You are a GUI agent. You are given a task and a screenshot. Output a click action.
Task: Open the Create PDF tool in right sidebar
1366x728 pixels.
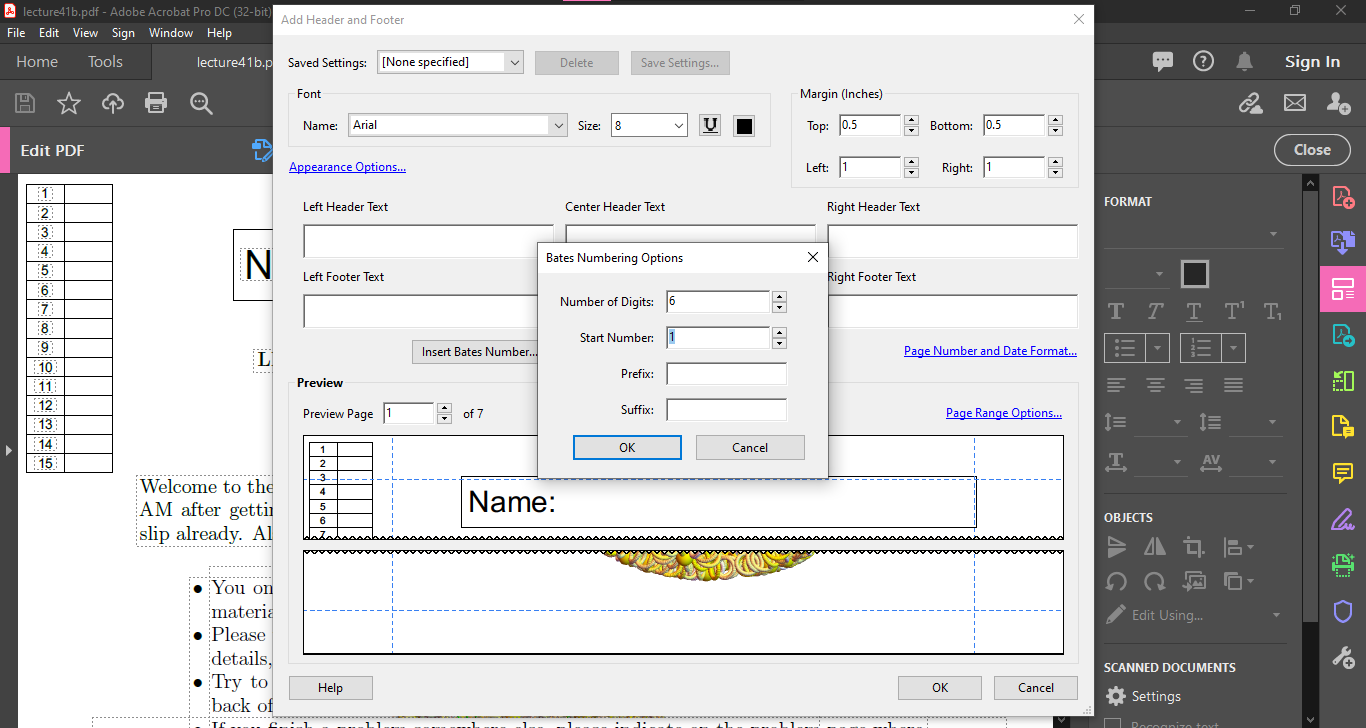click(1343, 197)
